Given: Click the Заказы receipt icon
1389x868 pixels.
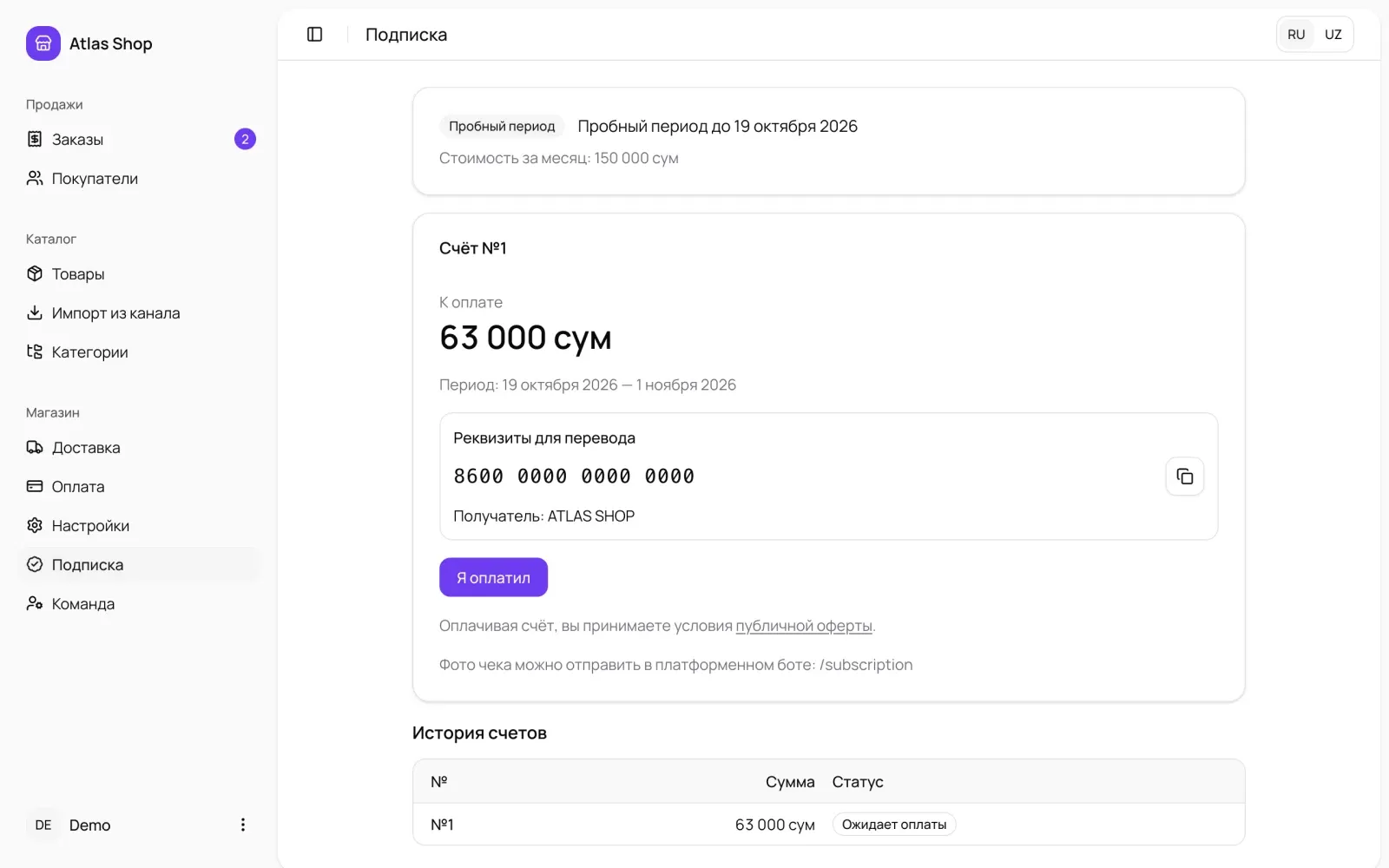Looking at the screenshot, I should pos(35,139).
